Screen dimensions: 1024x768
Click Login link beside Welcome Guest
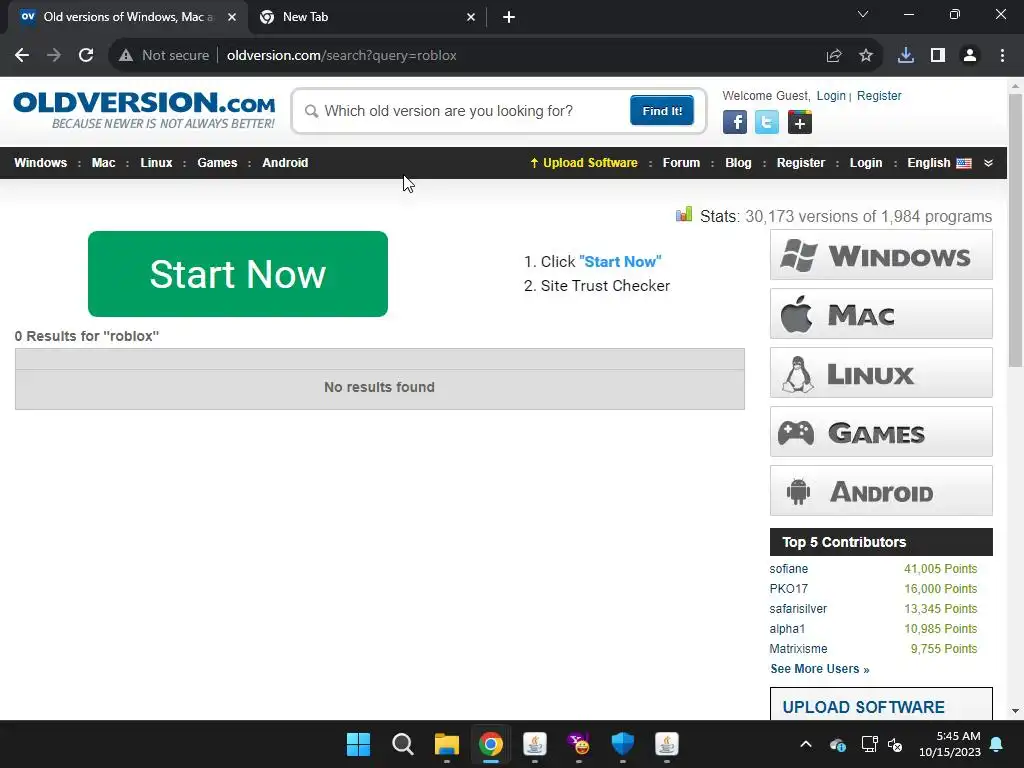pyautogui.click(x=831, y=95)
